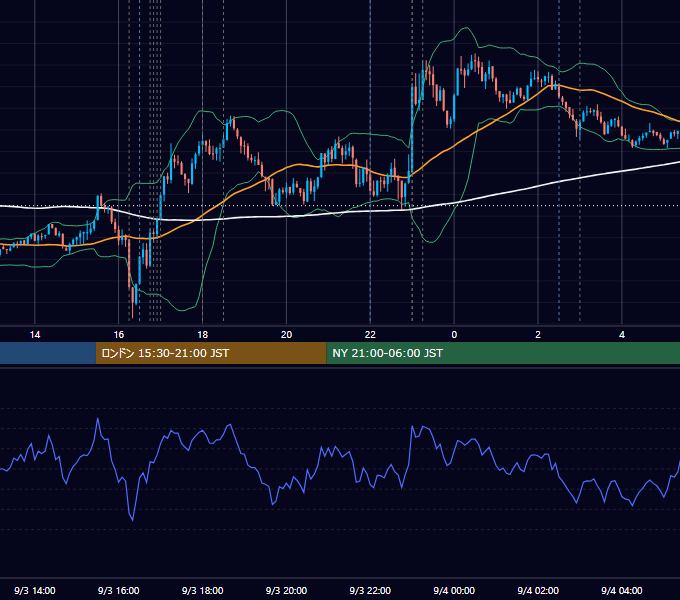Image resolution: width=680 pixels, height=600 pixels.
Task: Click hour label 18 on price chart axis
Action: [x=203, y=335]
